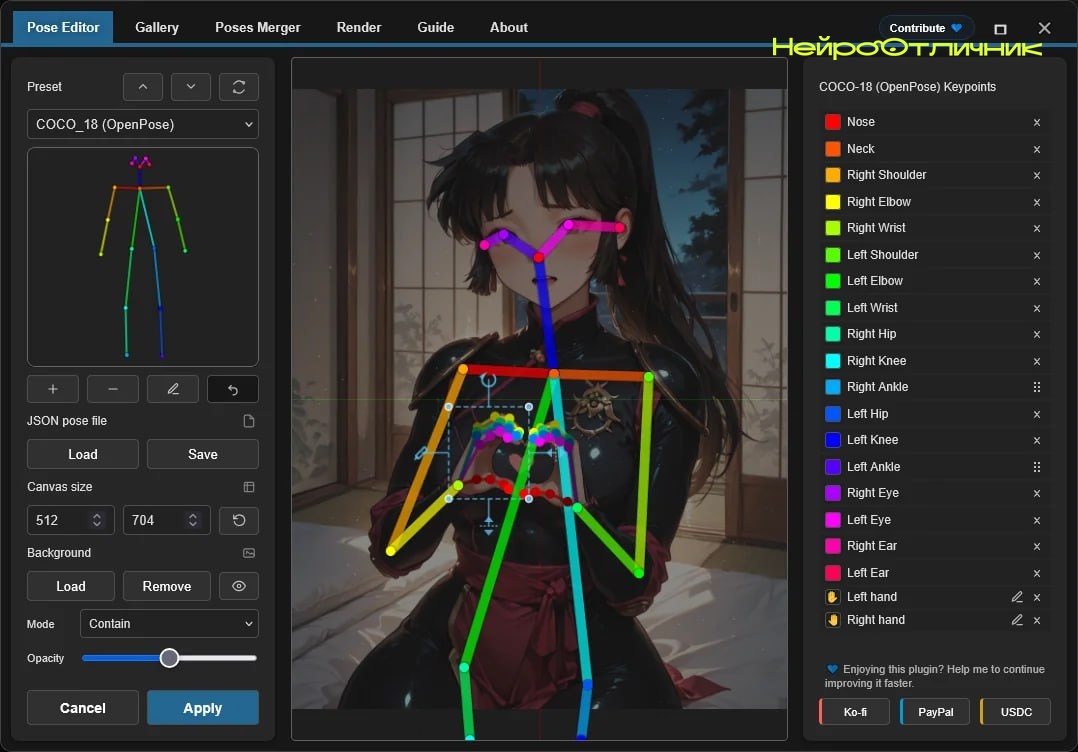Click the Left Ankle drag handle icon
This screenshot has height=752, width=1078.
1037,467
